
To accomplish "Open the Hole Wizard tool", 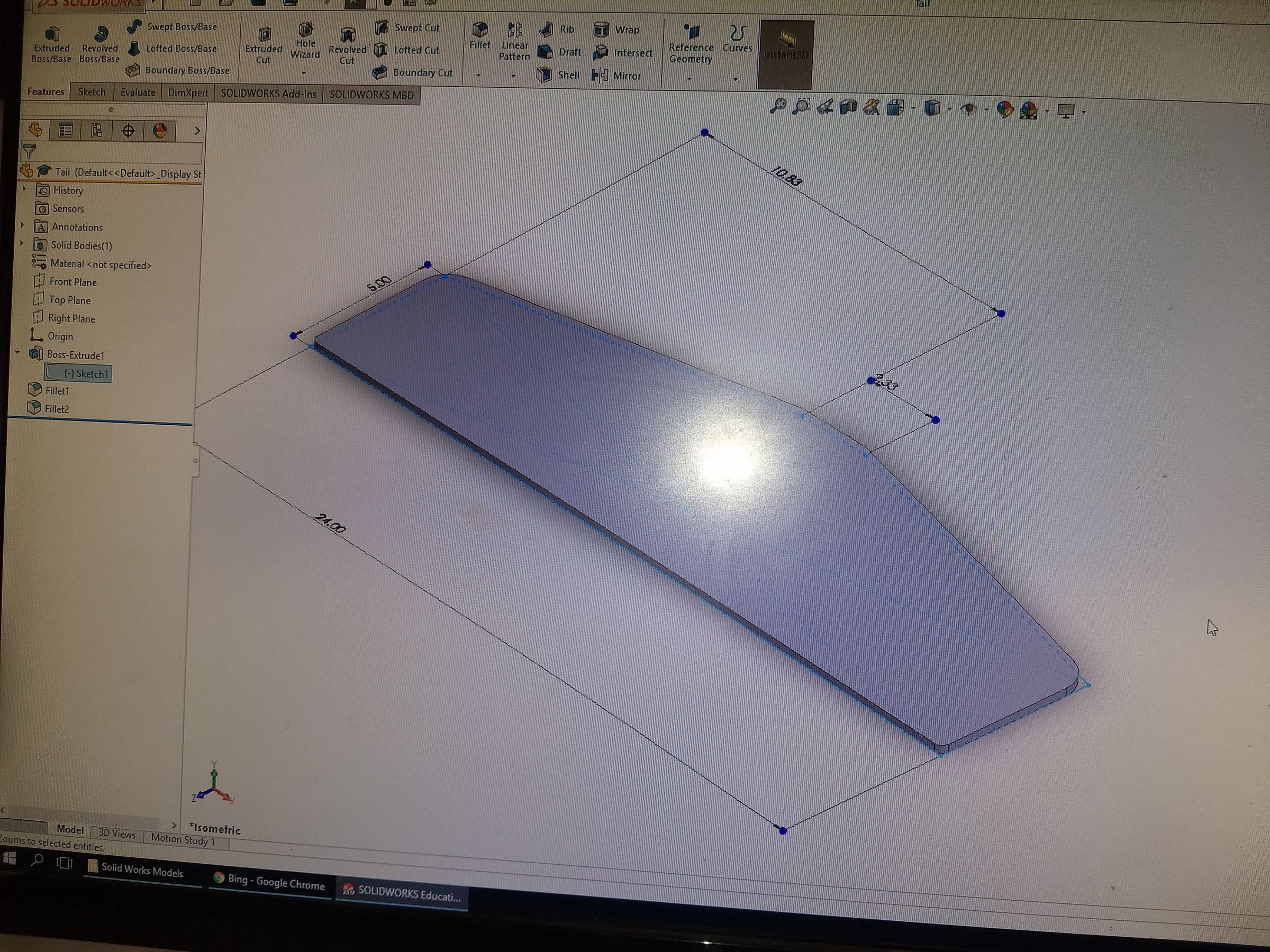I will coord(305,40).
